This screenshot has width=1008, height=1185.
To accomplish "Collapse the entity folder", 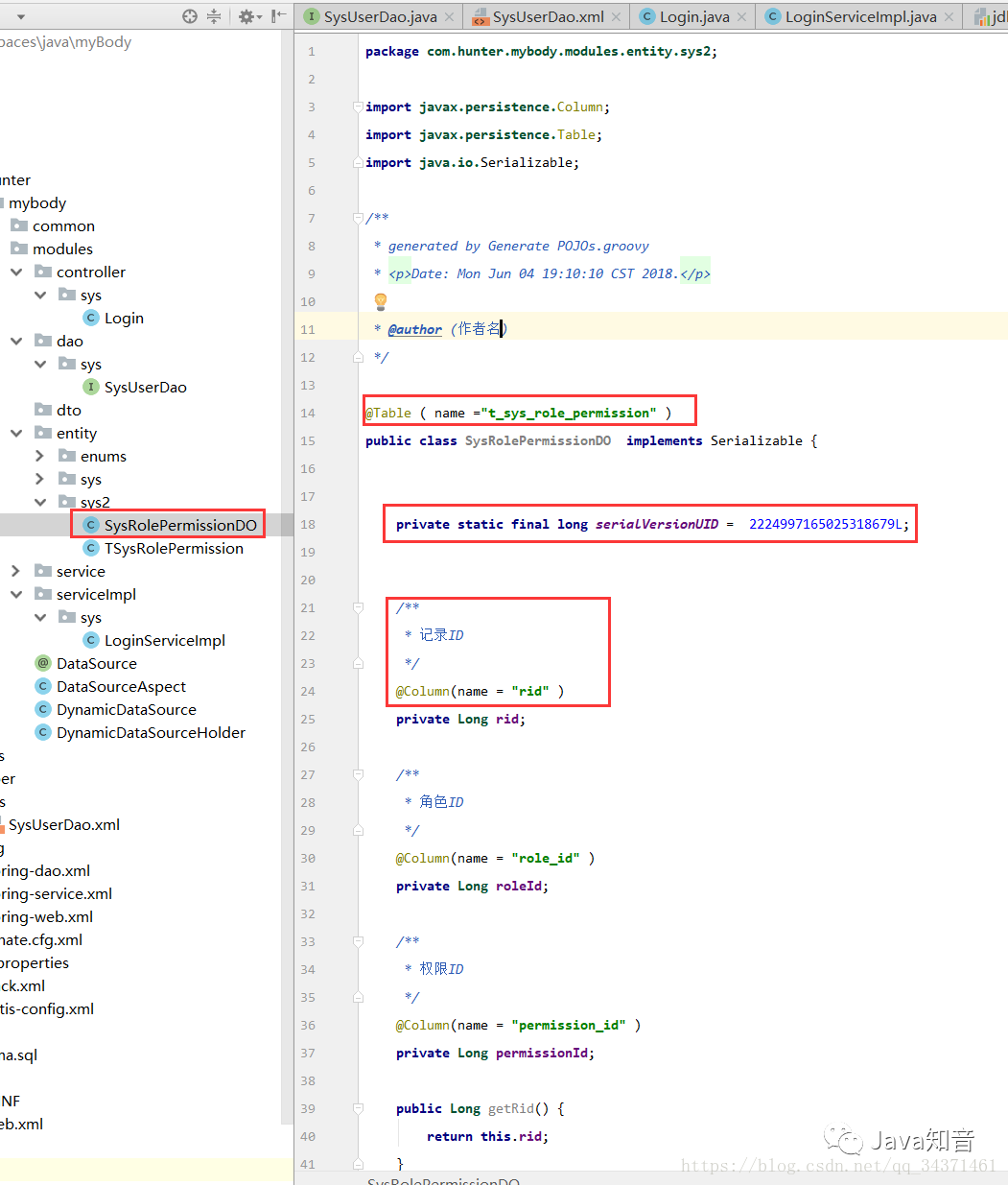I will (x=16, y=434).
